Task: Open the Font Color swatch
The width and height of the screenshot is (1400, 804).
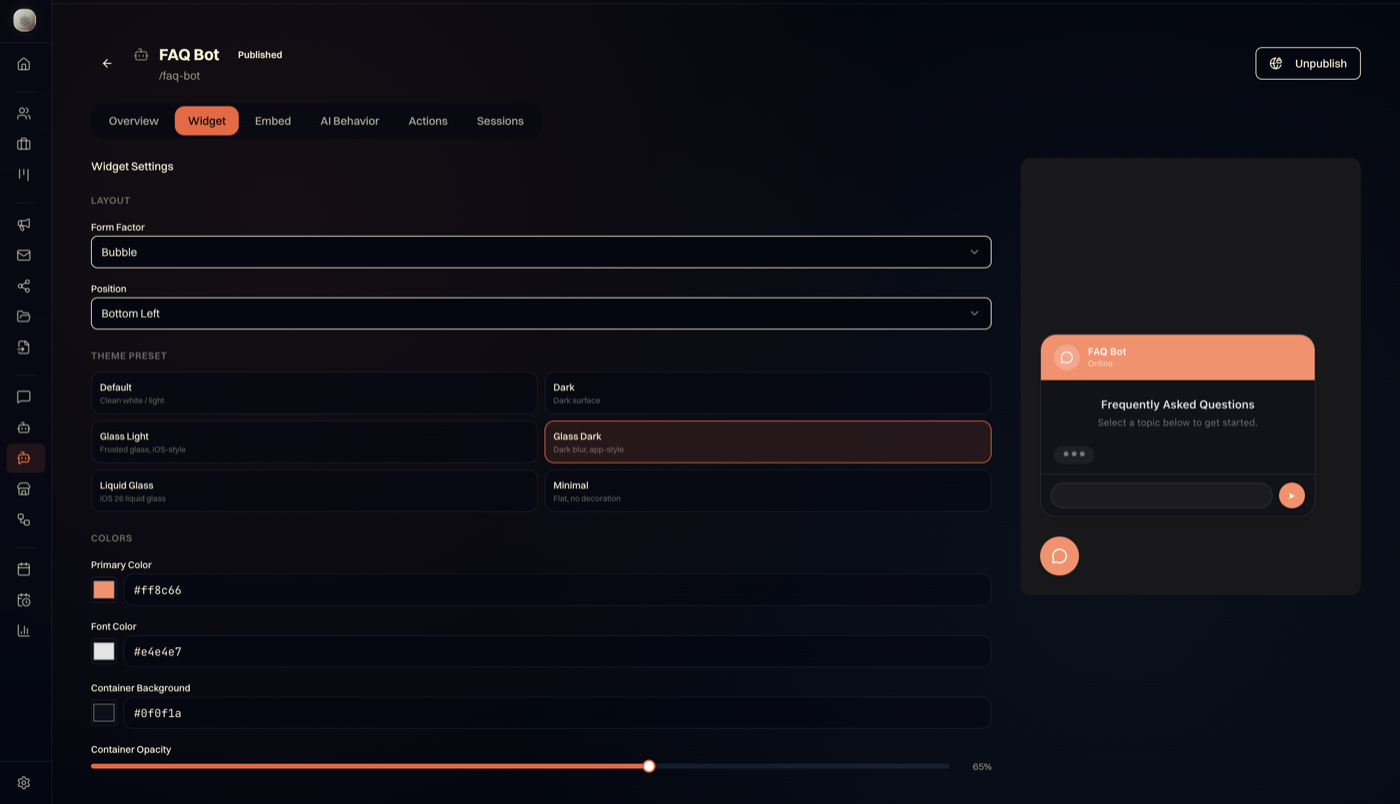Action: (104, 651)
